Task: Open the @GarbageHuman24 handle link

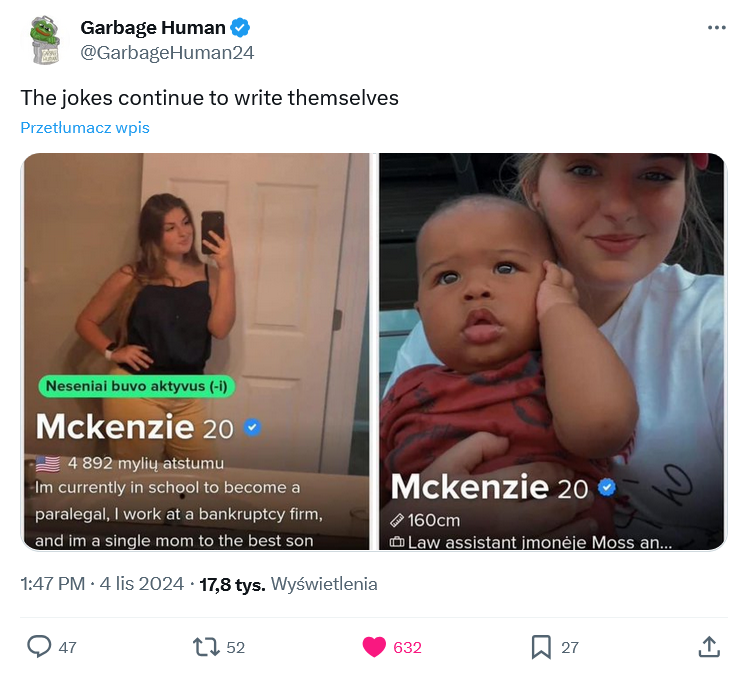Action: click(x=167, y=53)
